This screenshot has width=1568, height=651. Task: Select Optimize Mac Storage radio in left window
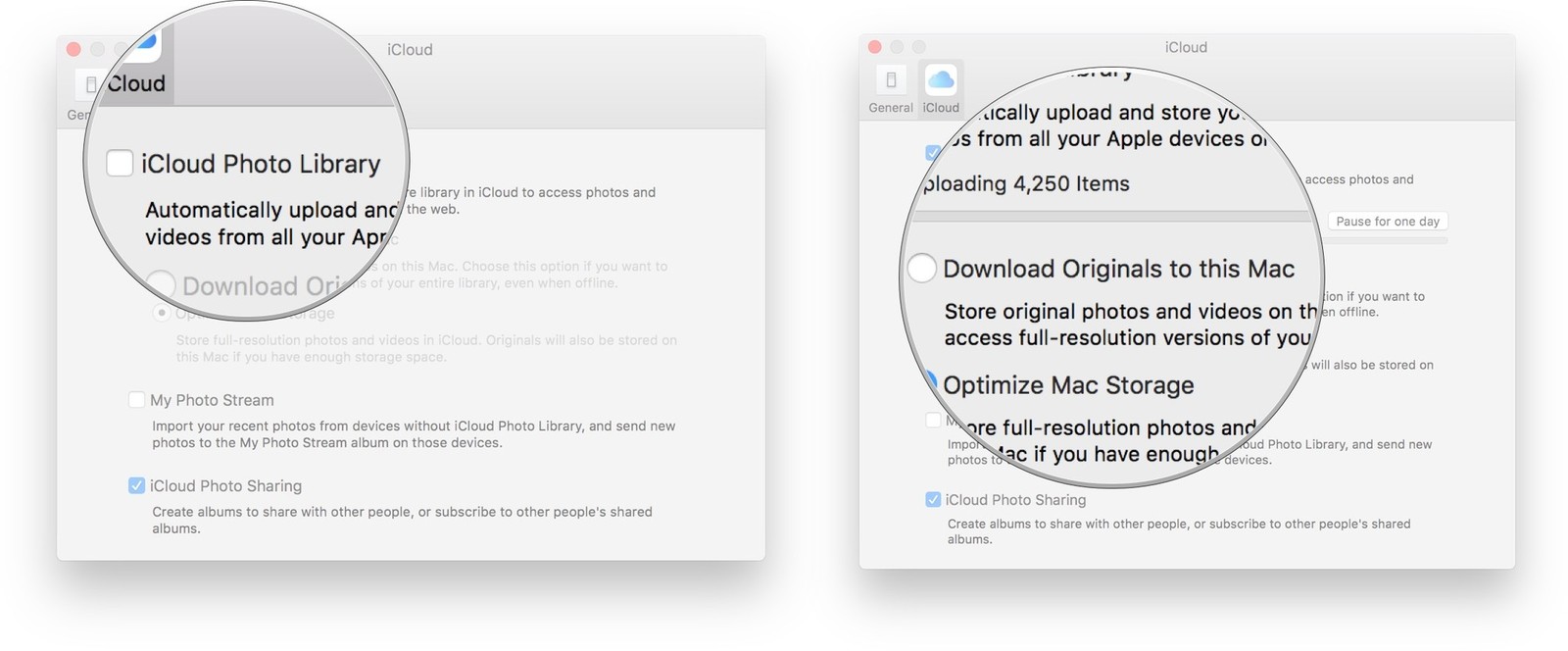161,312
